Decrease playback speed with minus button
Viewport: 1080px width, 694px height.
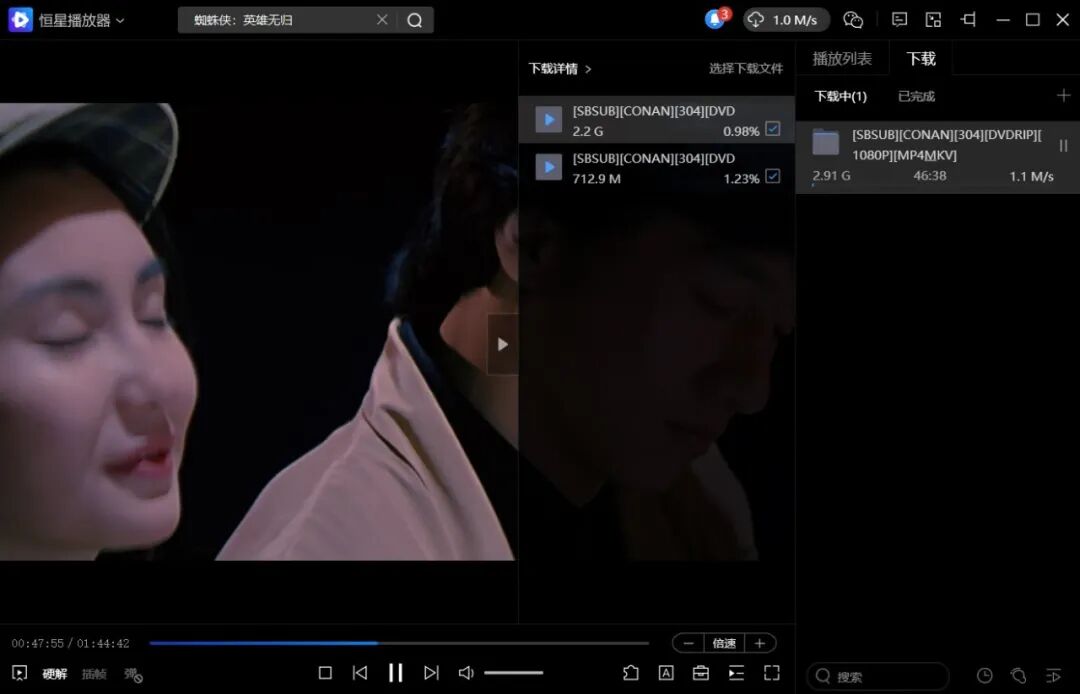click(688, 643)
